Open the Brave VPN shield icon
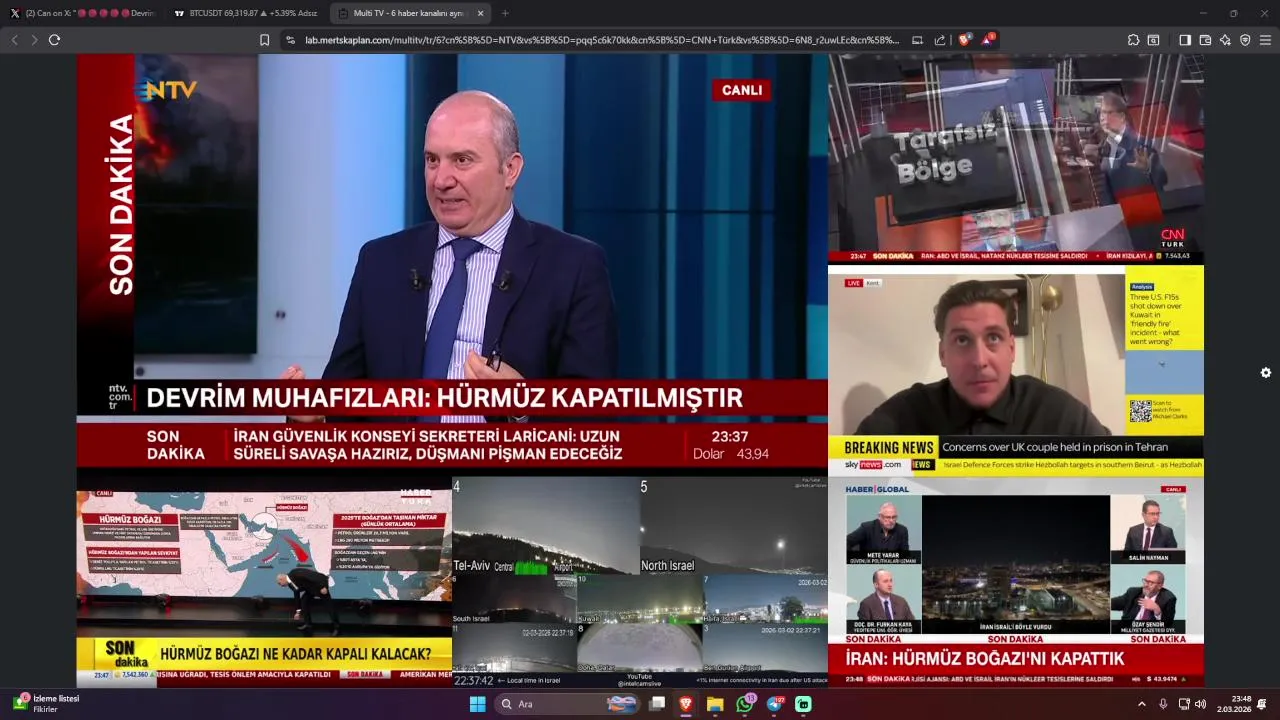This screenshot has width=1280, height=720. tap(1245, 40)
